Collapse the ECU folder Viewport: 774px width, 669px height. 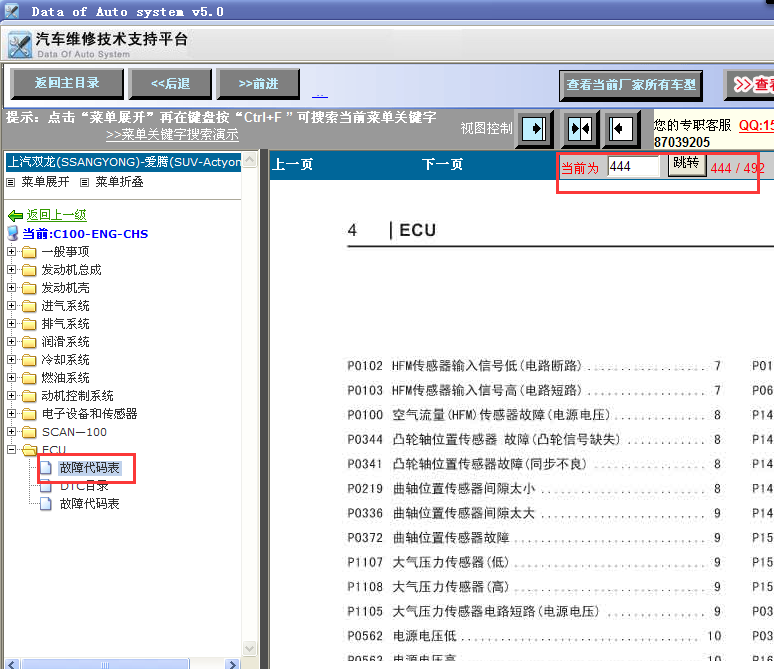[11, 449]
